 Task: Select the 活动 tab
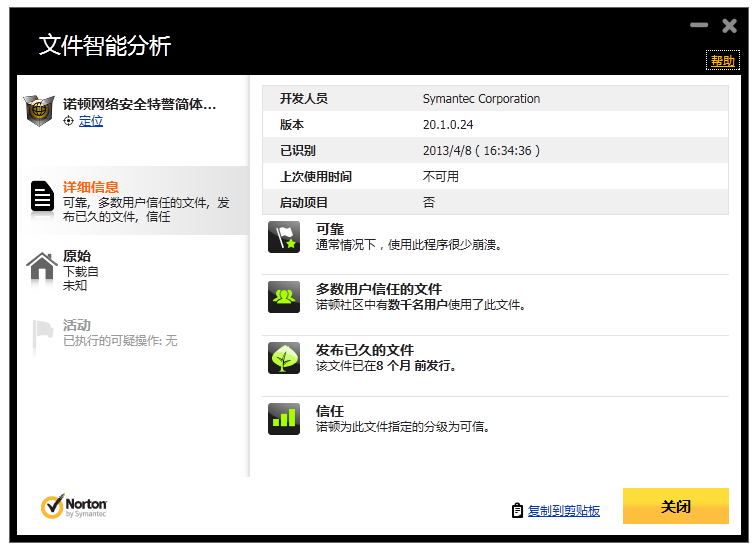77,325
